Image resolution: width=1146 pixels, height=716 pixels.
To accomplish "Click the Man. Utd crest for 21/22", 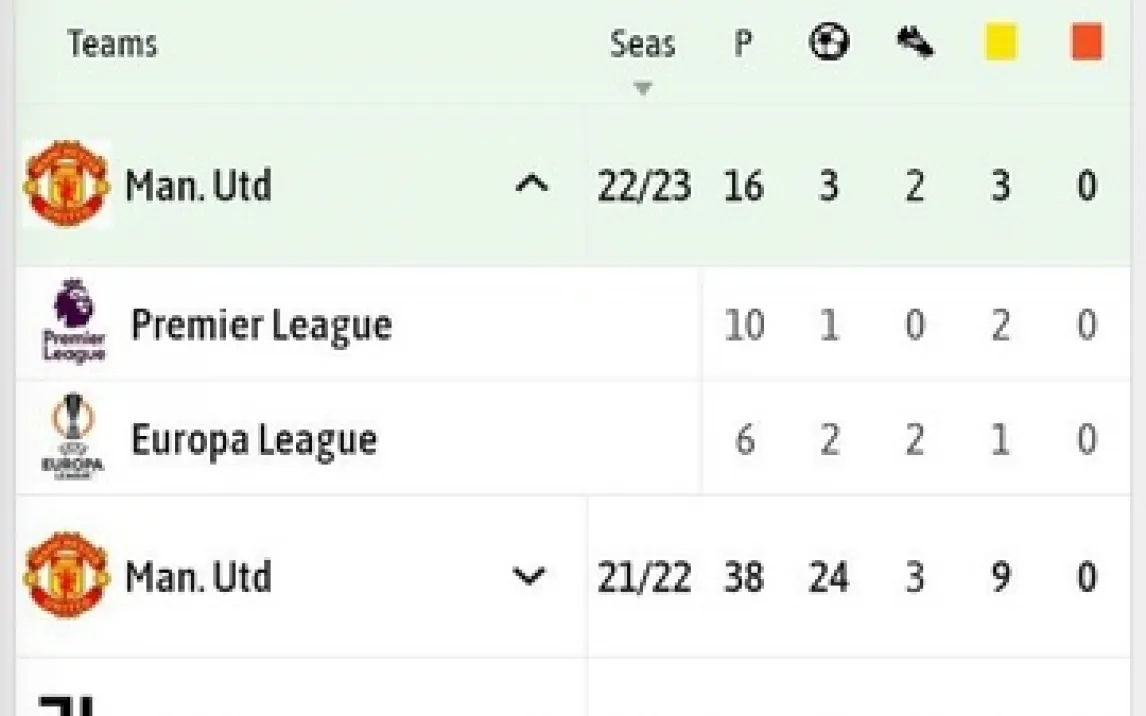I will (x=66, y=576).
